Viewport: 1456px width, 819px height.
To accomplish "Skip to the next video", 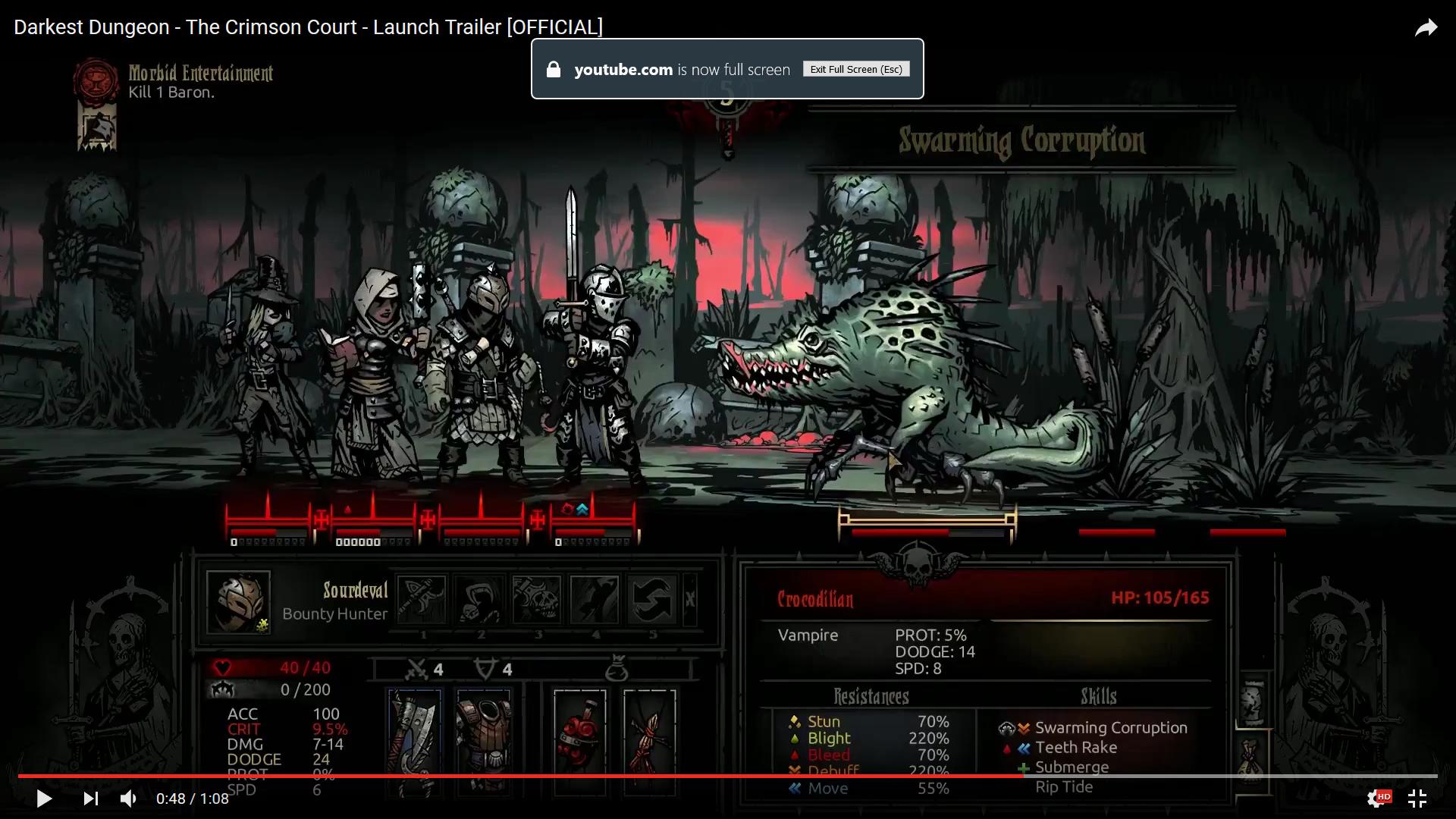I will point(90,799).
